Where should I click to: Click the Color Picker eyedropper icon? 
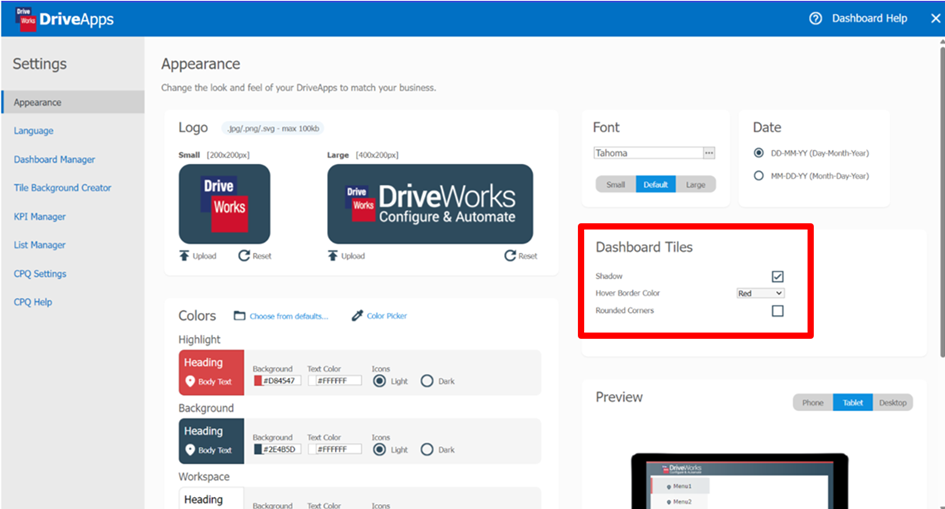pyautogui.click(x=357, y=316)
